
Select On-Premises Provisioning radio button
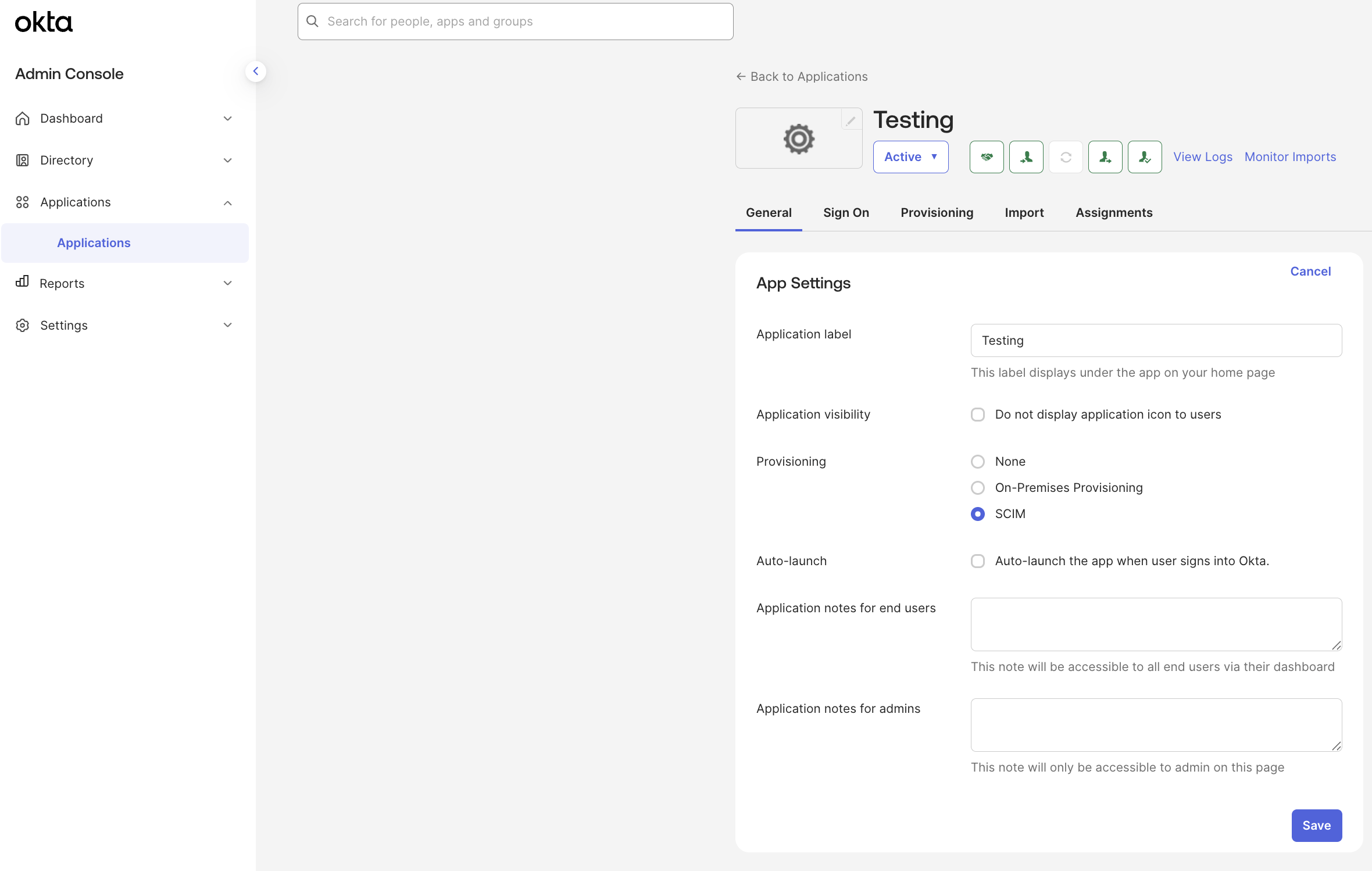coord(978,488)
